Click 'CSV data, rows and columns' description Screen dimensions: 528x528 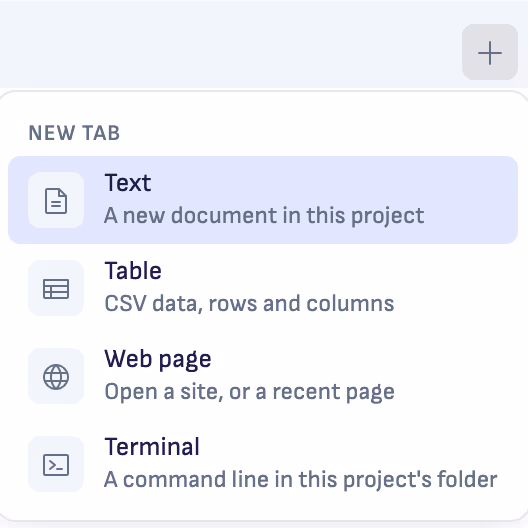249,303
